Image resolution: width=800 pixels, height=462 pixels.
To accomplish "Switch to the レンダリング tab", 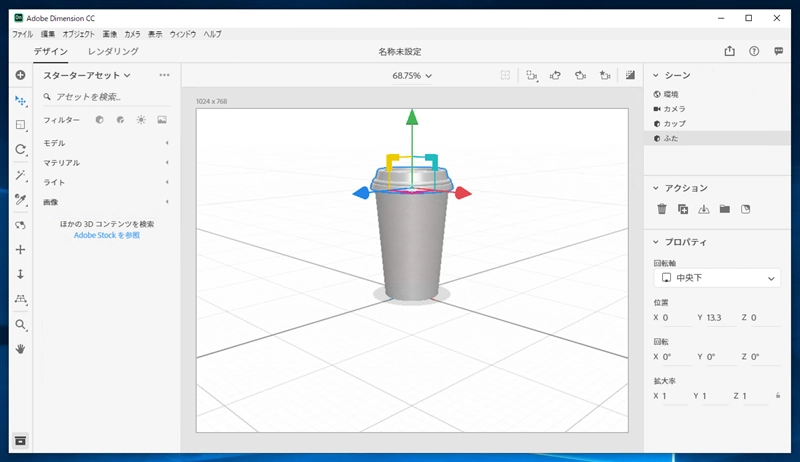I will point(113,52).
